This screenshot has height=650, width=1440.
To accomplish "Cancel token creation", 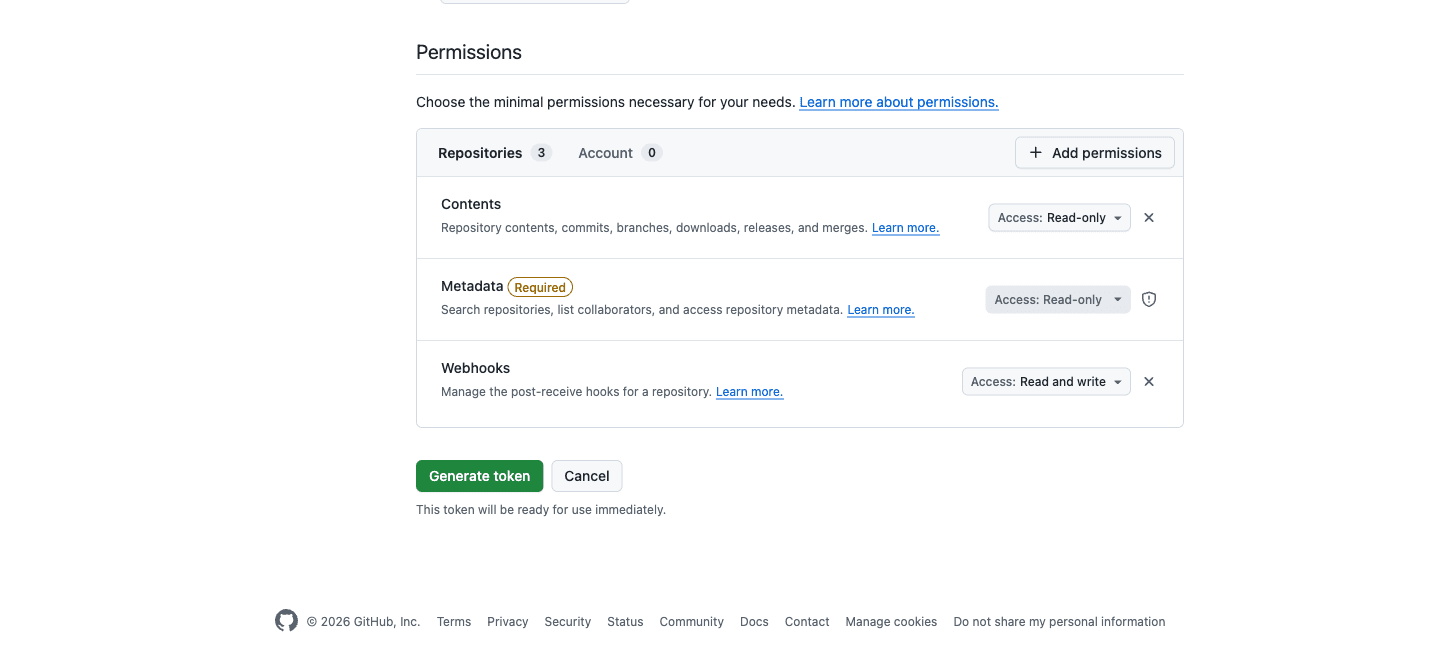I will (x=587, y=476).
